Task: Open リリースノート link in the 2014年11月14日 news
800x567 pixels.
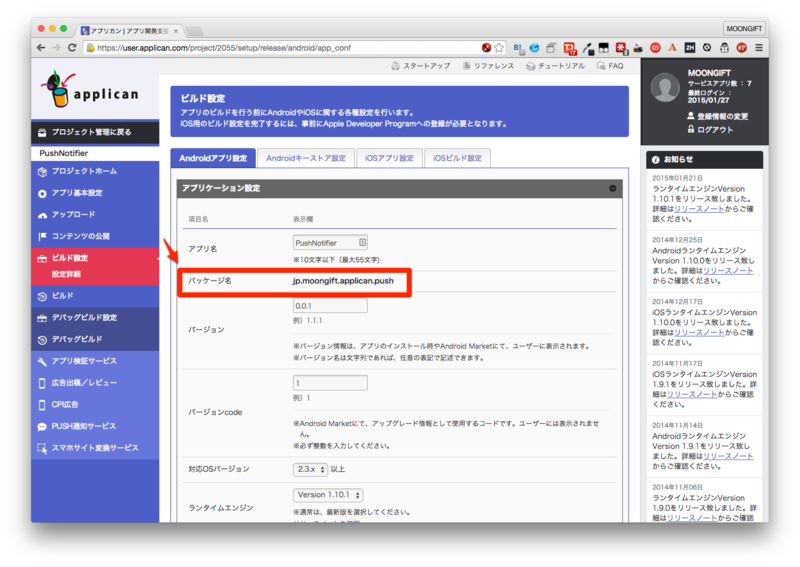Action: 728,456
